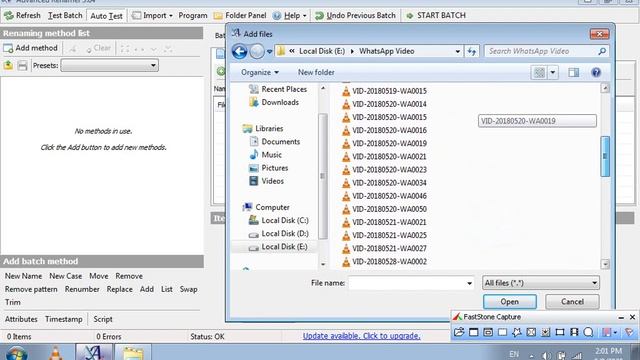This screenshot has height=360, width=640.
Task: Select Downloads in navigation pane
Action: coord(274,102)
